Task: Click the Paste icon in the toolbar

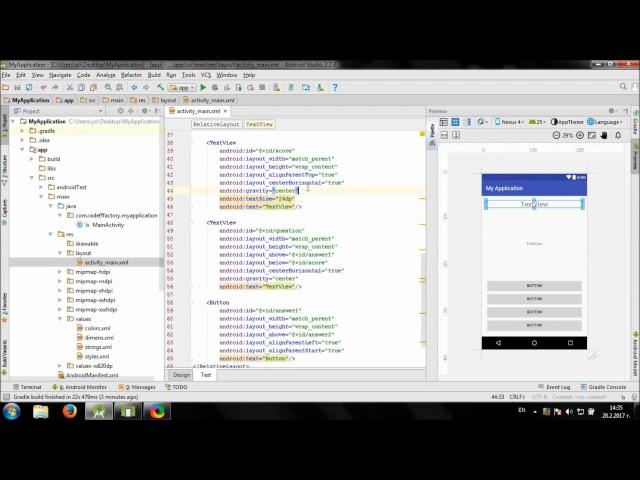Action: [x=93, y=87]
